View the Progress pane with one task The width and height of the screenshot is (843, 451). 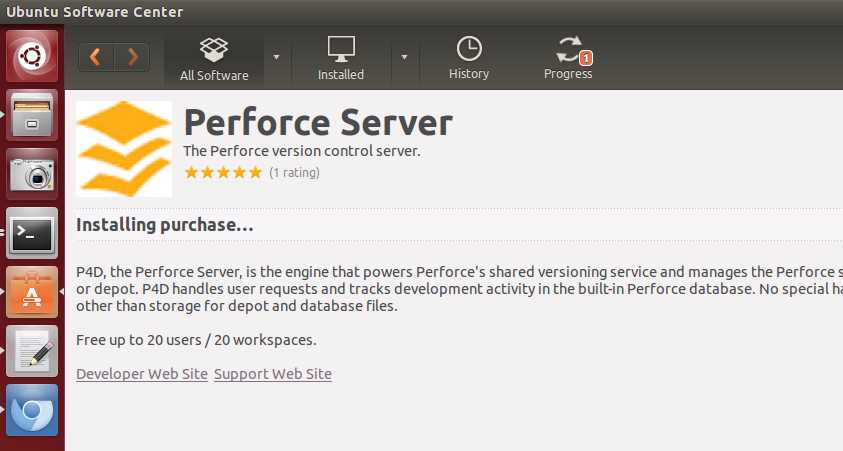568,59
